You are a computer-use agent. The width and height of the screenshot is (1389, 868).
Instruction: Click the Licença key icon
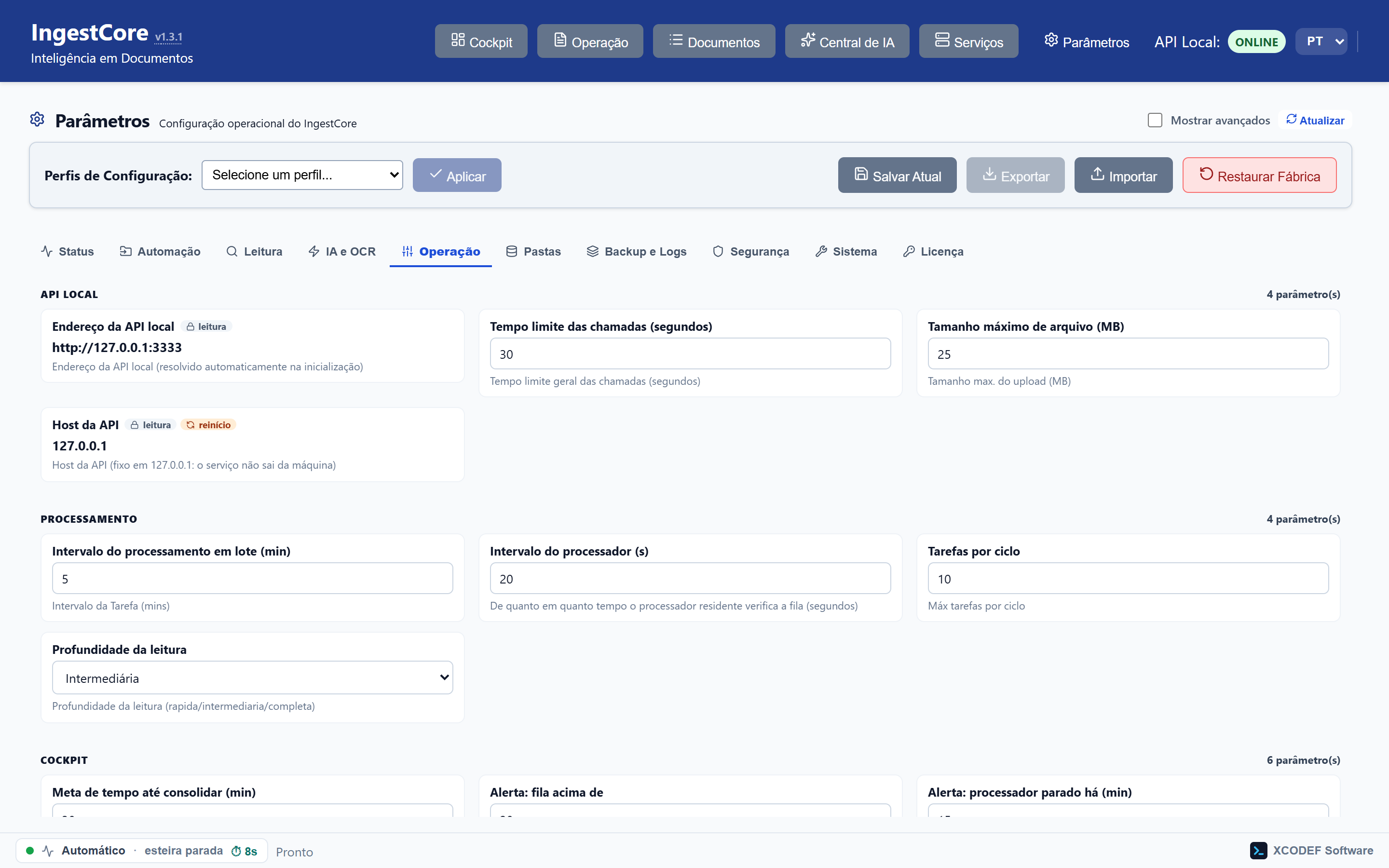909,251
